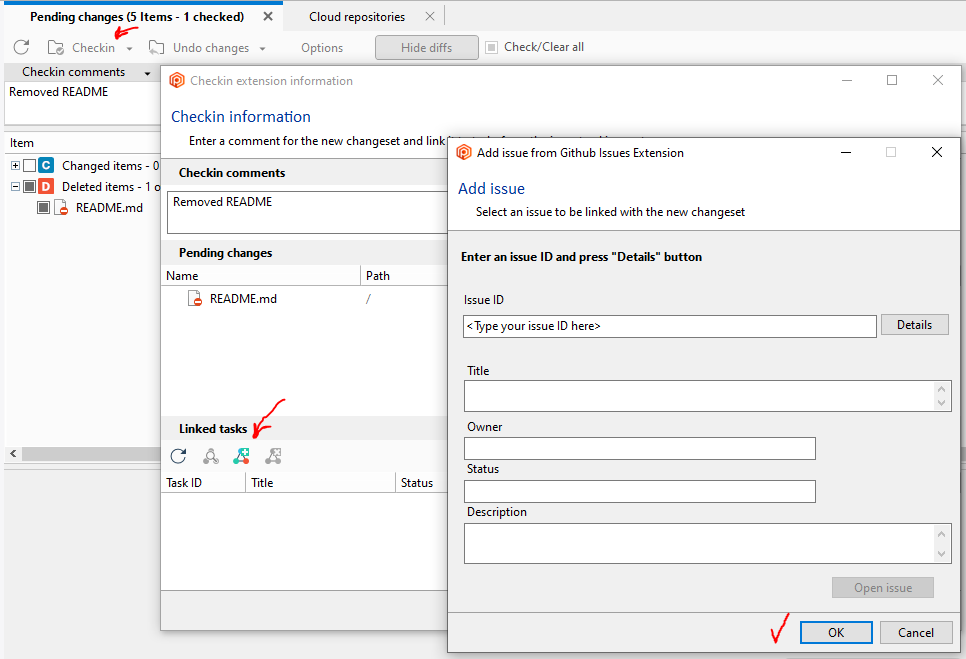Open the Undo changes dropdown arrow

pyautogui.click(x=262, y=49)
